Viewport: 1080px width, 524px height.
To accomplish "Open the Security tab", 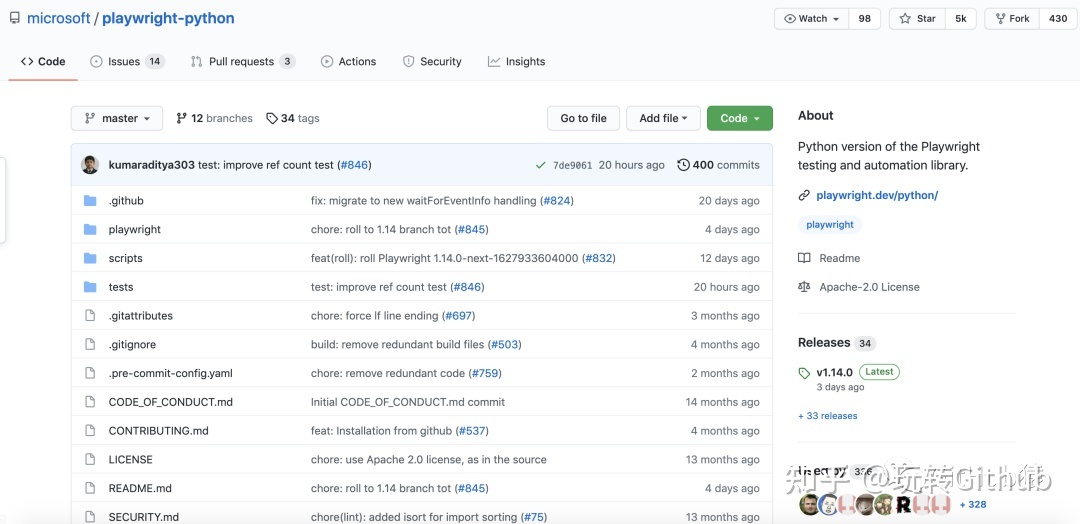I will tap(432, 61).
